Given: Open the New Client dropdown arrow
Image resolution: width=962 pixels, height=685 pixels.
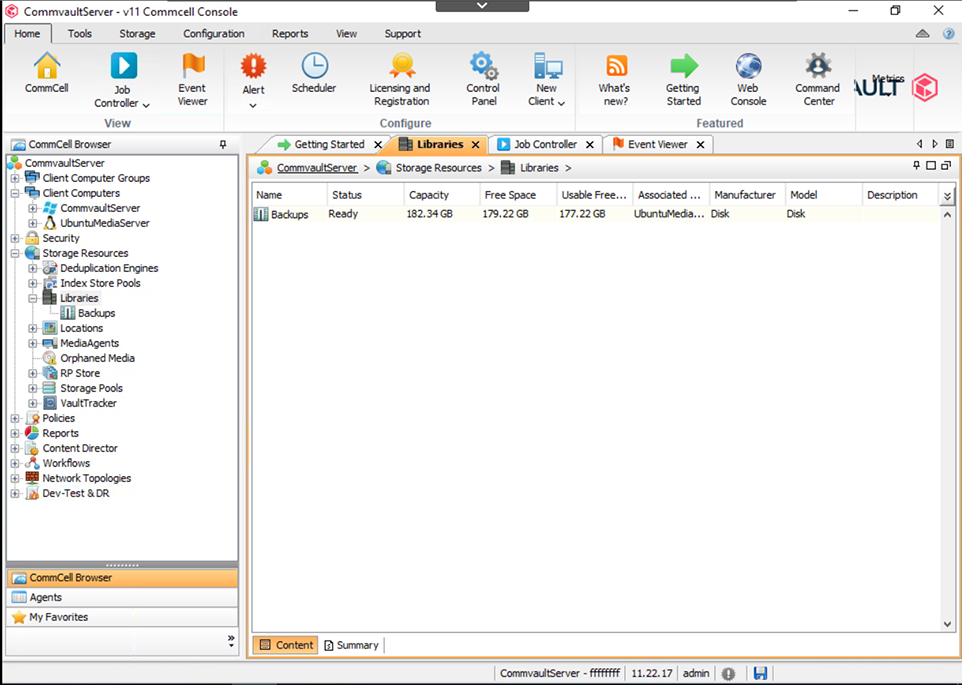Looking at the screenshot, I should 561,103.
